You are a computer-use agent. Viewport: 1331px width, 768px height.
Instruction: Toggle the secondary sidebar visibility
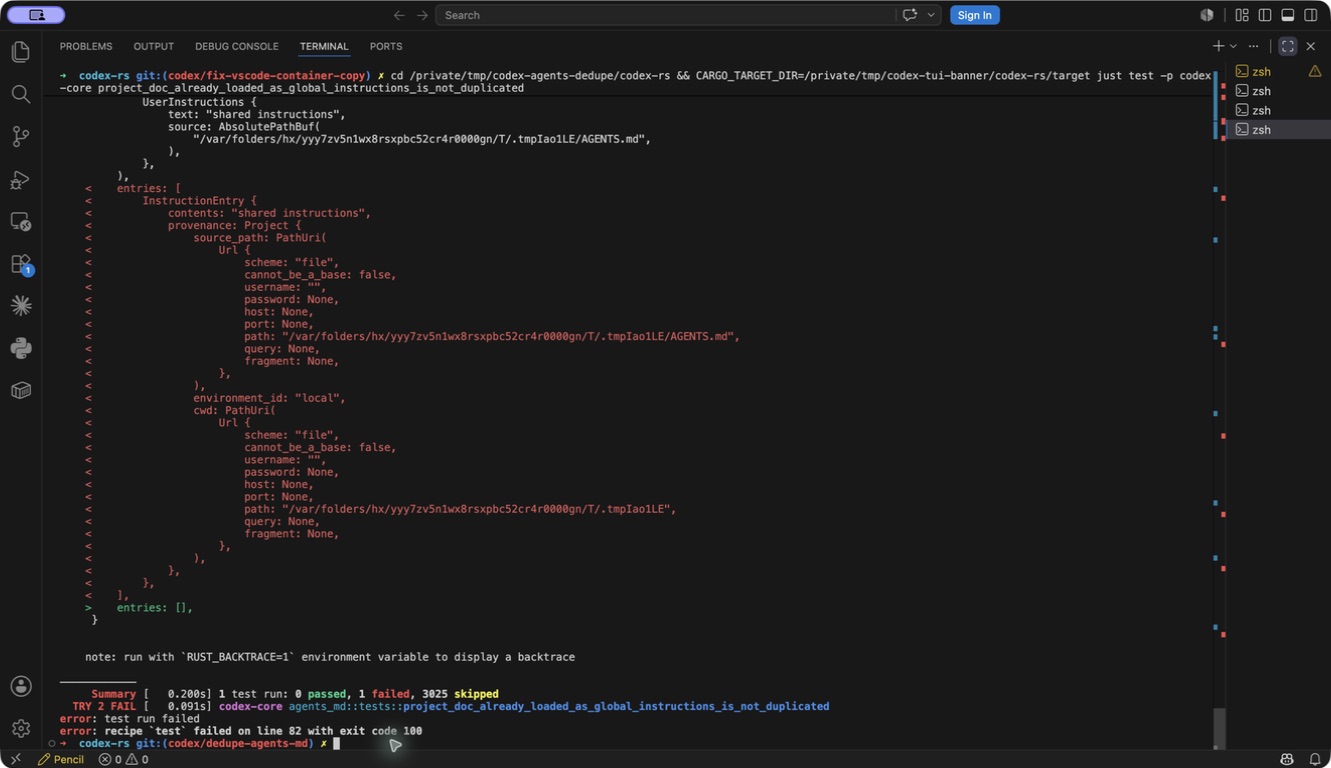(x=1311, y=15)
